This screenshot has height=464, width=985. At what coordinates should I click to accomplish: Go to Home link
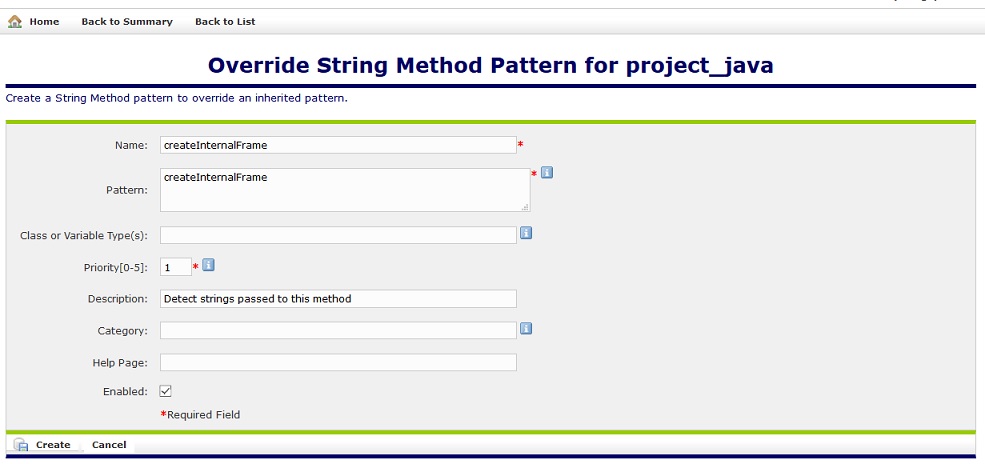coord(44,21)
